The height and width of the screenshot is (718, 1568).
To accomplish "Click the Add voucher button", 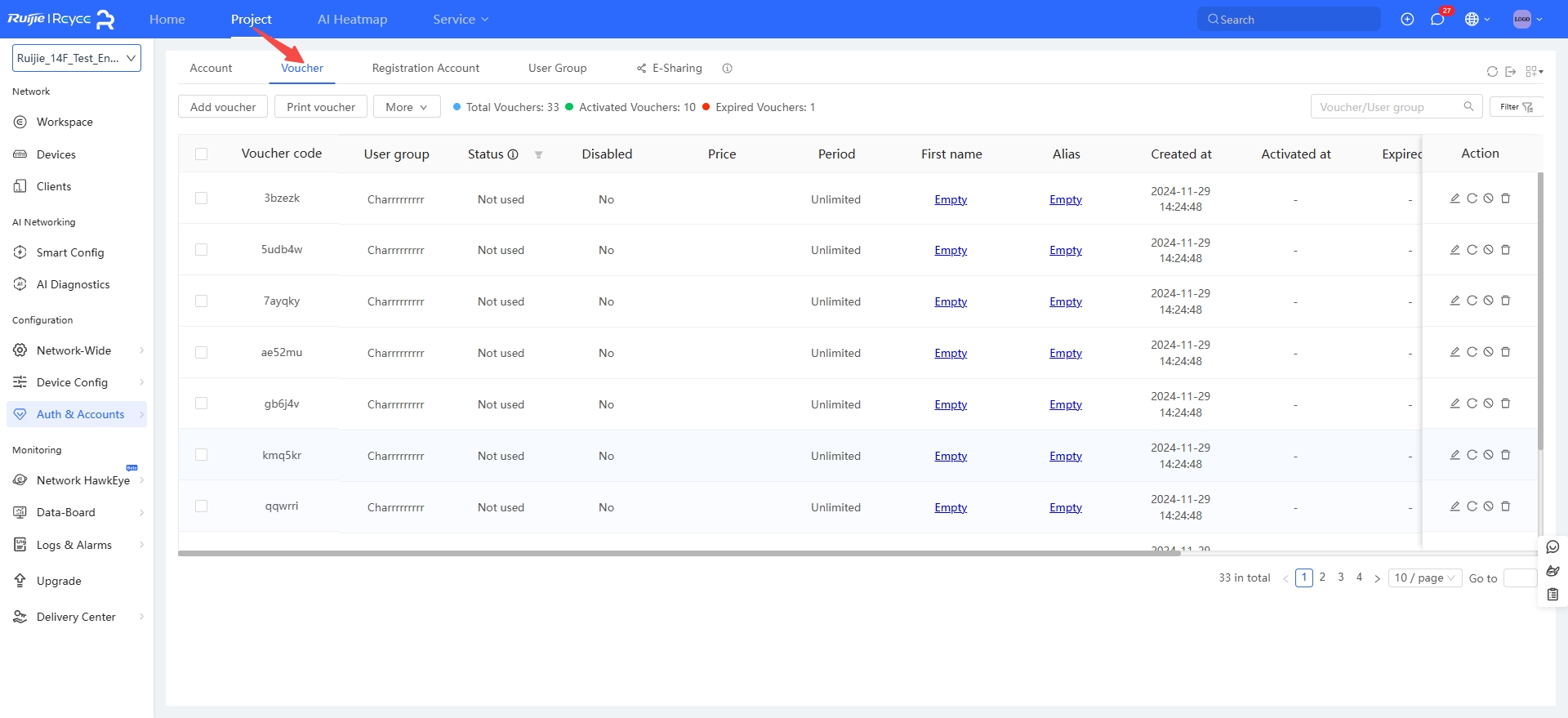I will [223, 107].
